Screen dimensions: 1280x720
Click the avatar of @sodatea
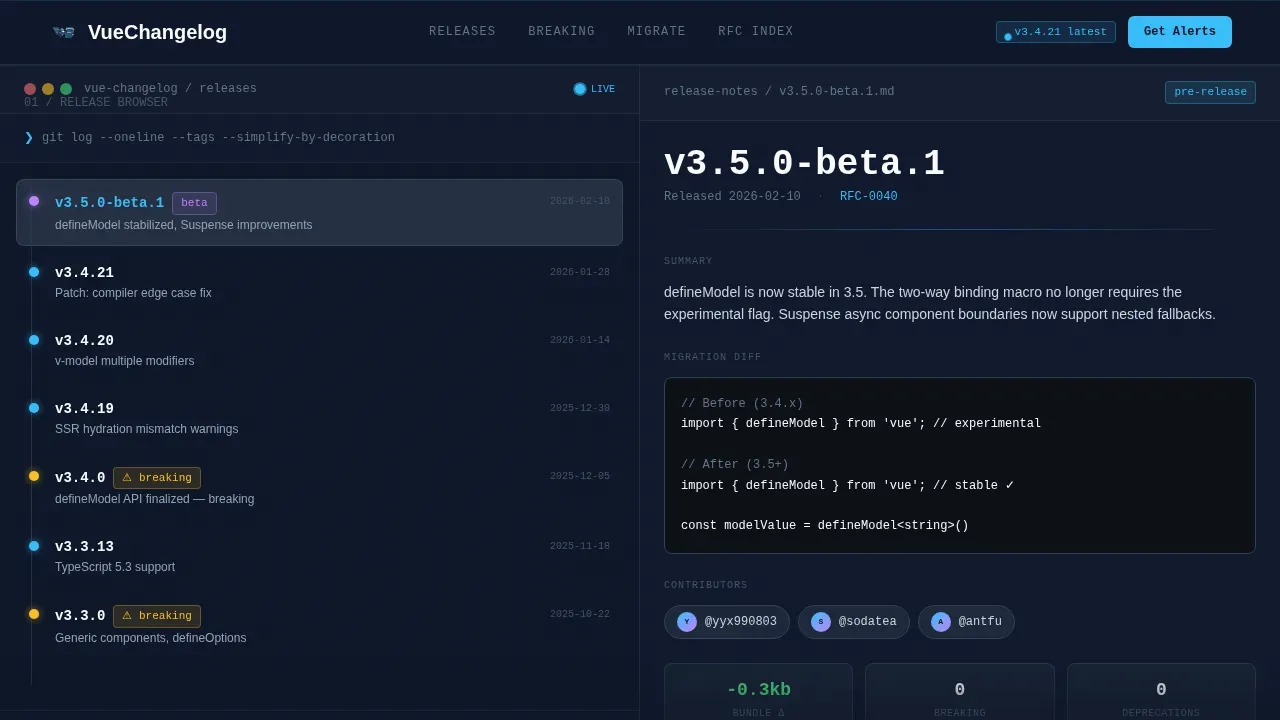(x=821, y=622)
